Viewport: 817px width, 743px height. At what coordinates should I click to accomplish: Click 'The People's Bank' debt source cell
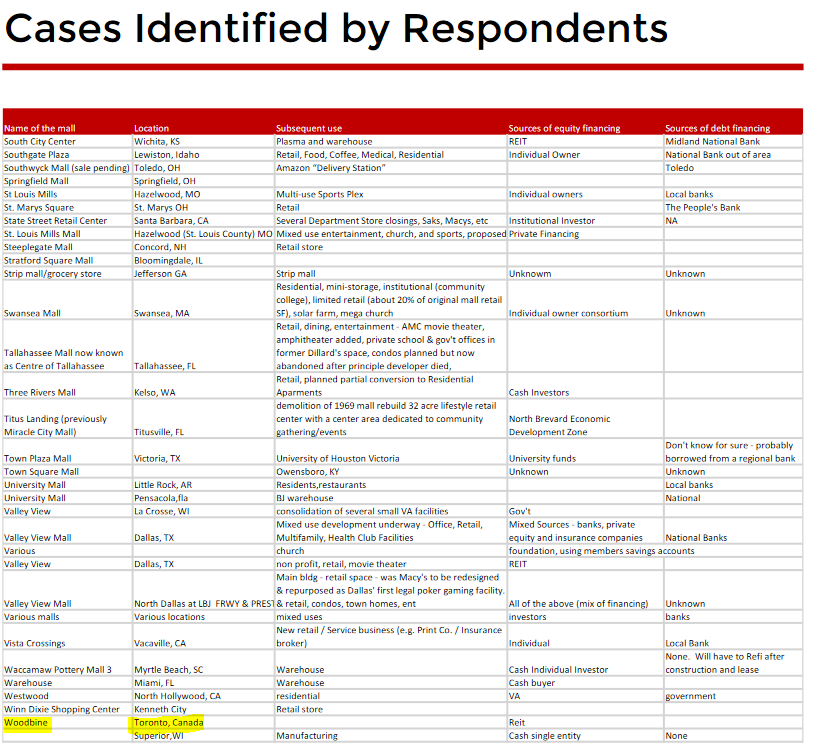coord(703,207)
